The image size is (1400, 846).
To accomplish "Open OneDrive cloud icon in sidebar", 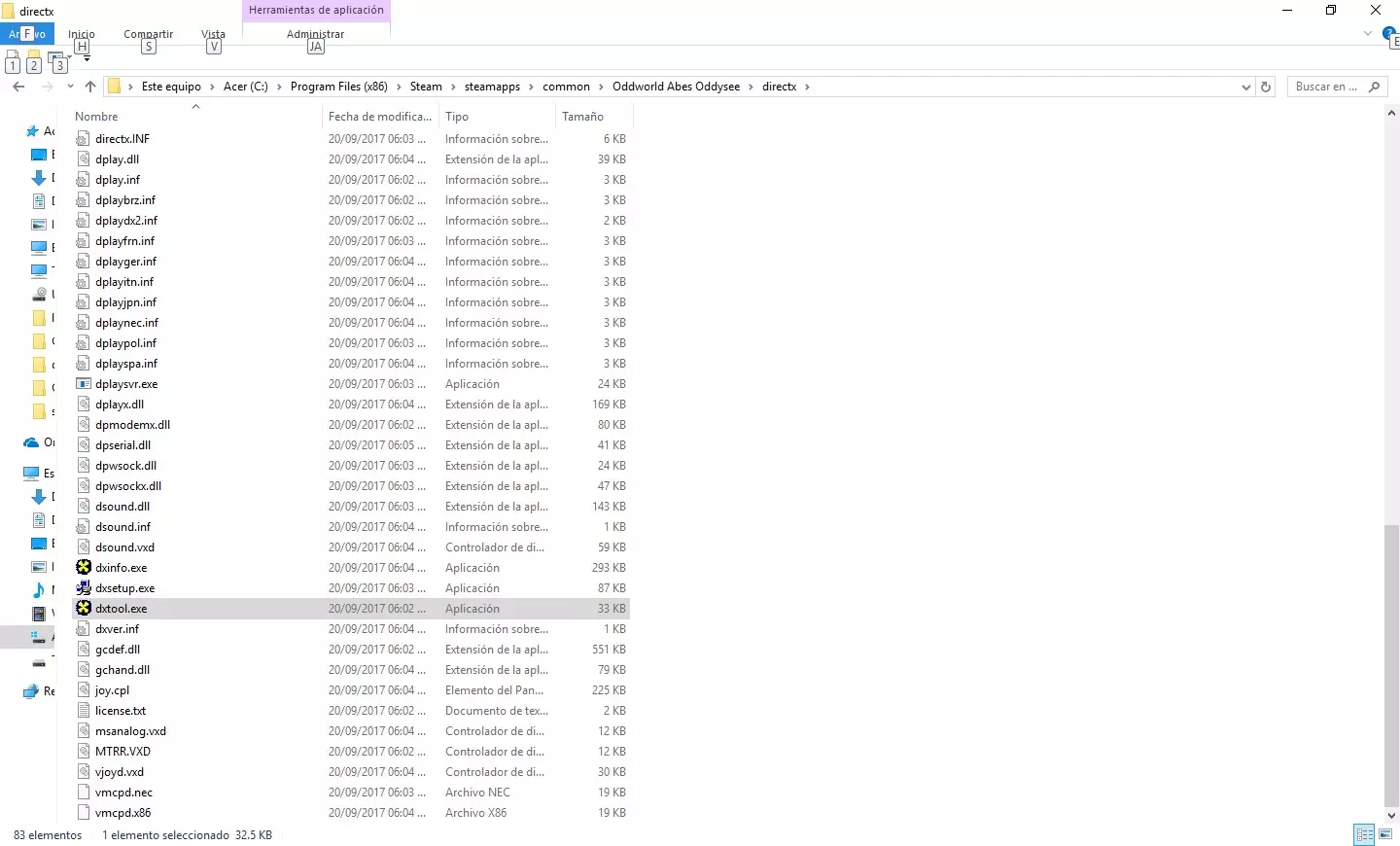I will coord(31,442).
